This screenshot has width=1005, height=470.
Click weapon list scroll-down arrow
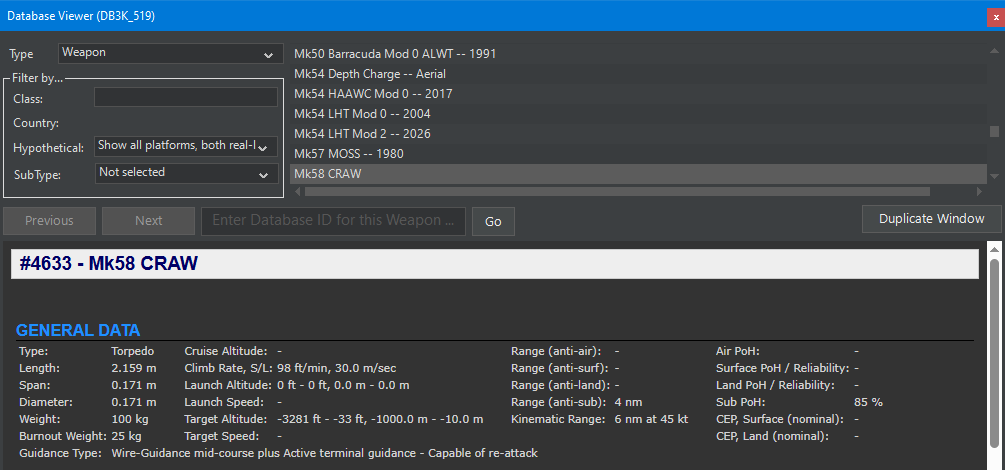click(994, 176)
